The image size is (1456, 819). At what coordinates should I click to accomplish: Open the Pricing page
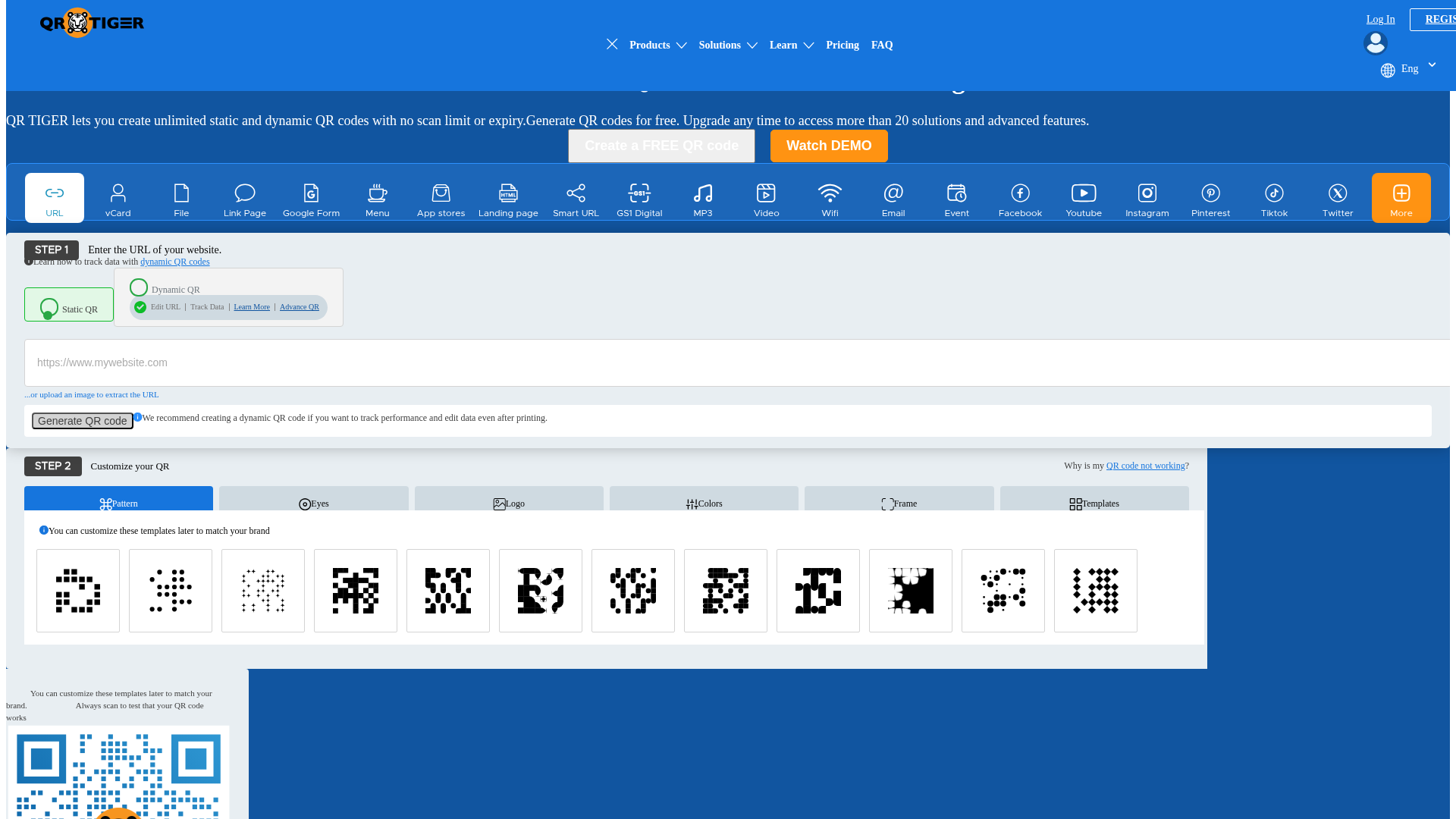pos(843,45)
